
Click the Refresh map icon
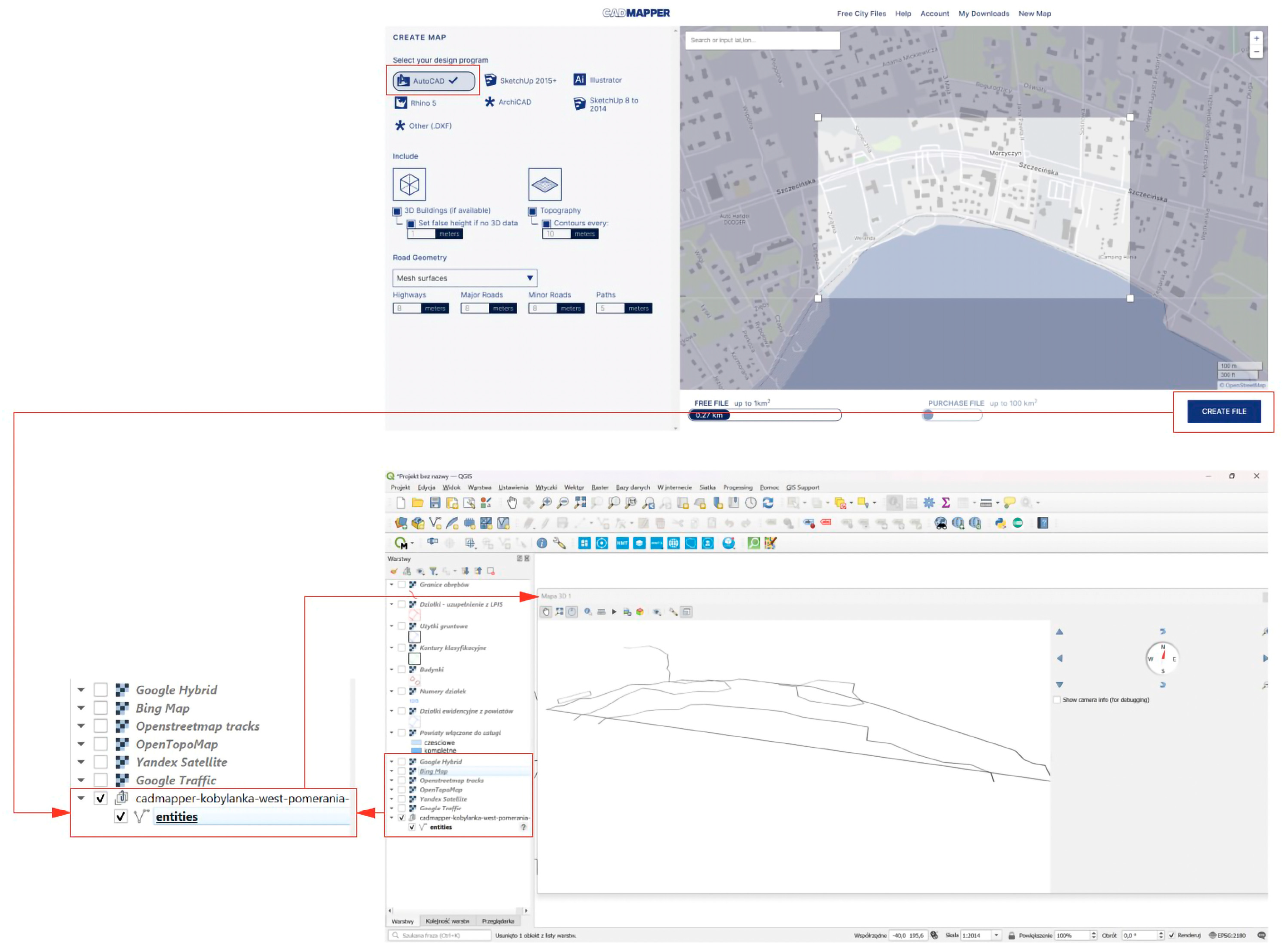[768, 503]
